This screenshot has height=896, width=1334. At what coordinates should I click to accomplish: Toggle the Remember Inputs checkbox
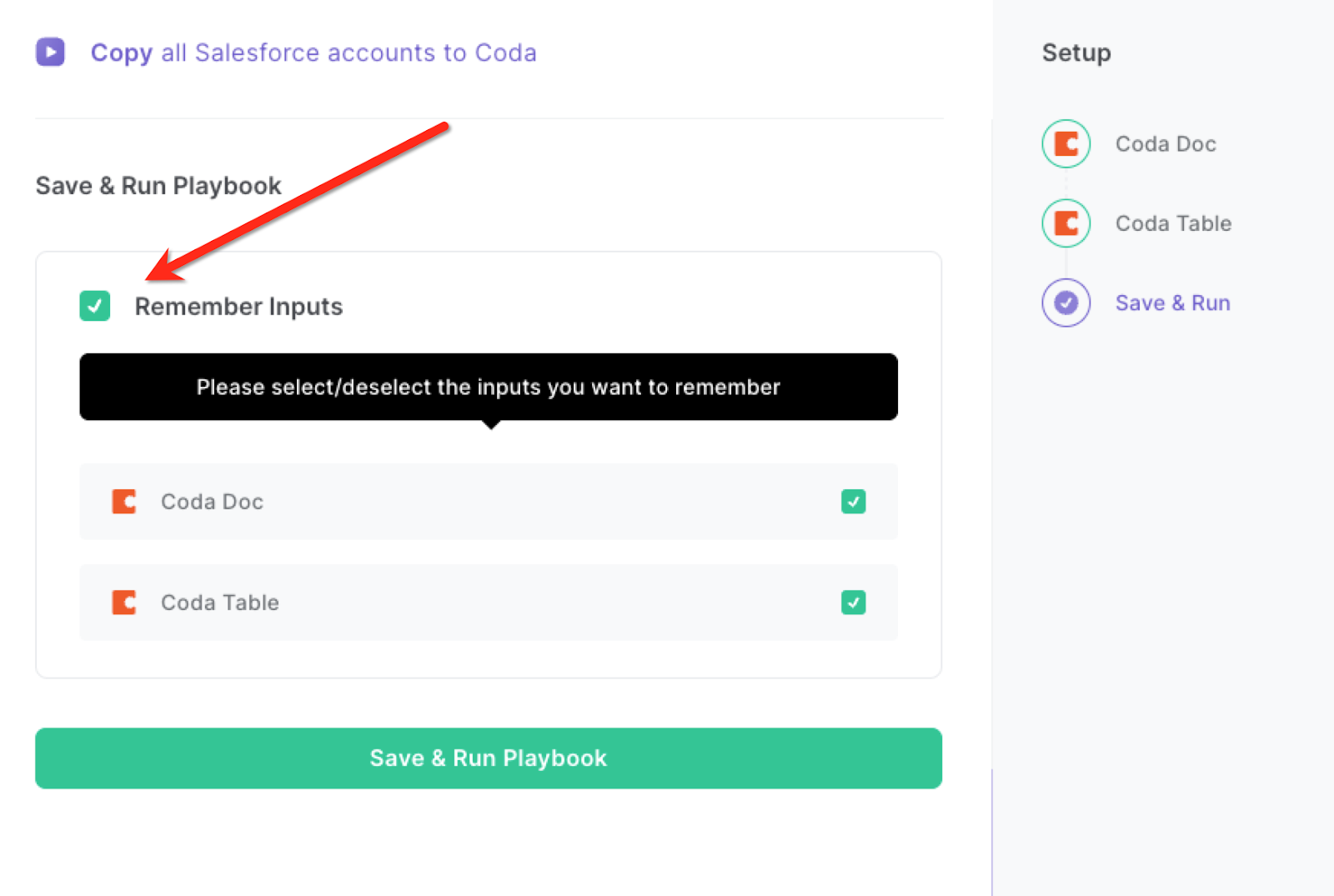[x=95, y=306]
